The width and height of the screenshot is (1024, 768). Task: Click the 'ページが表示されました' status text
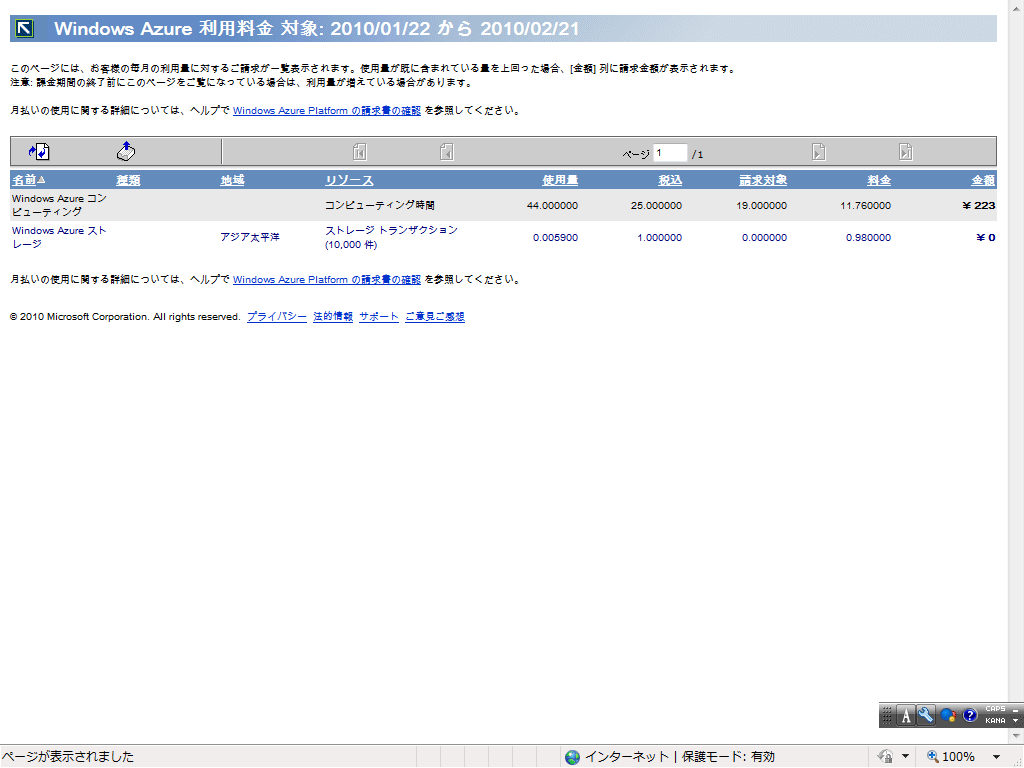[68, 757]
